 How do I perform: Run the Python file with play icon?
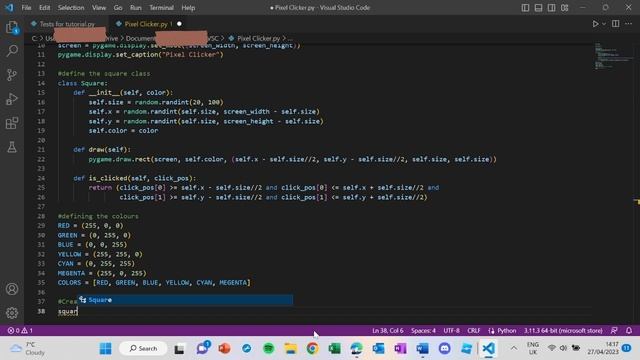[x=595, y=24]
